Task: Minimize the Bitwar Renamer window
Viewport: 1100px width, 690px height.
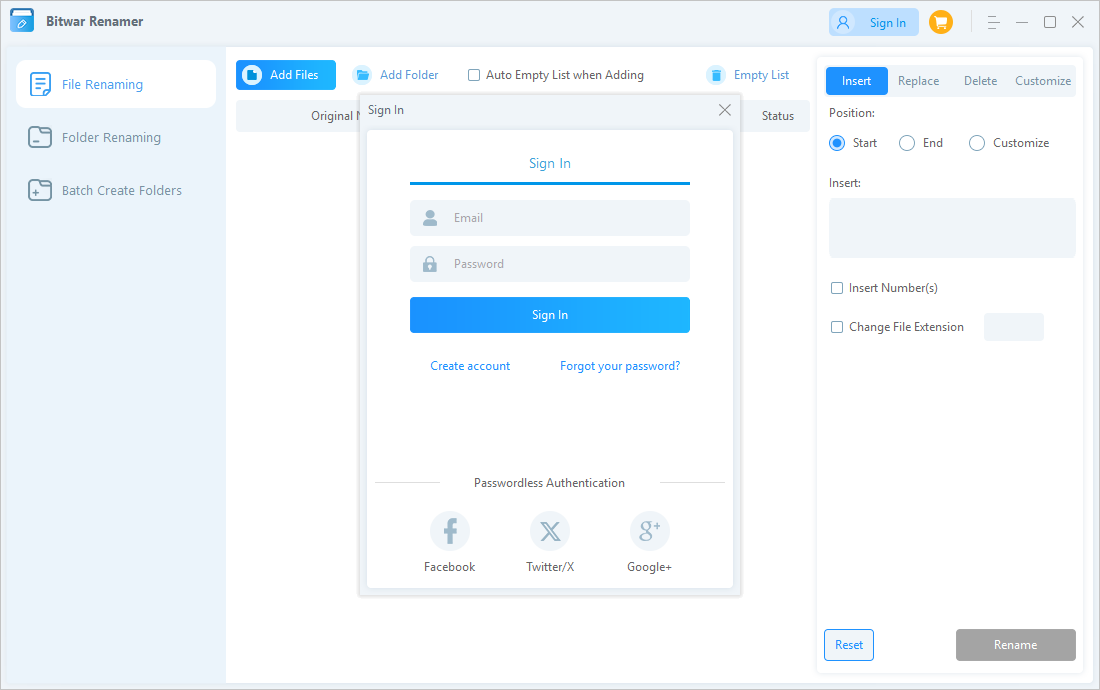Action: (1022, 22)
